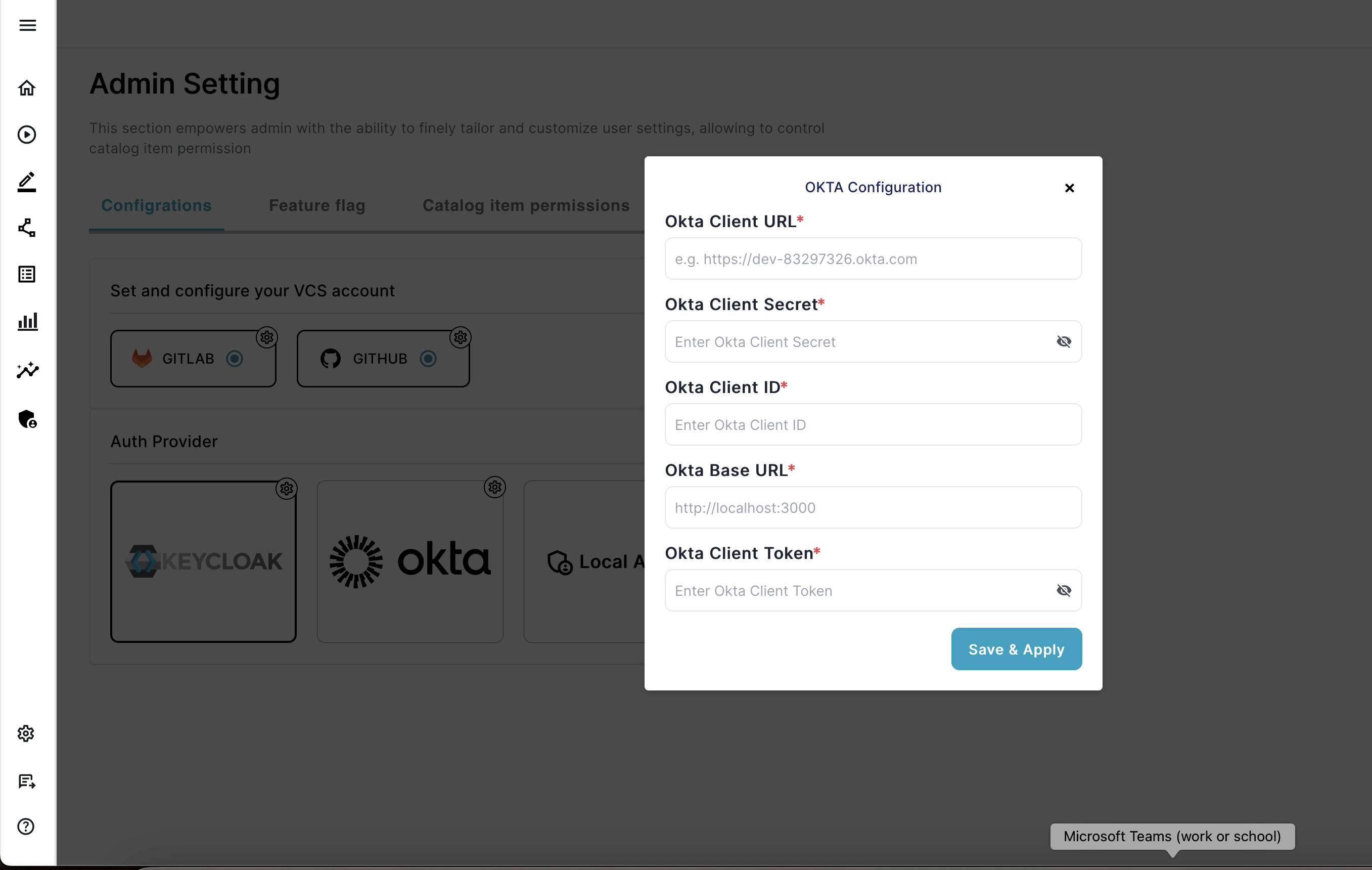Open Keycloak card gear settings
This screenshot has height=870, width=1372.
pos(287,489)
